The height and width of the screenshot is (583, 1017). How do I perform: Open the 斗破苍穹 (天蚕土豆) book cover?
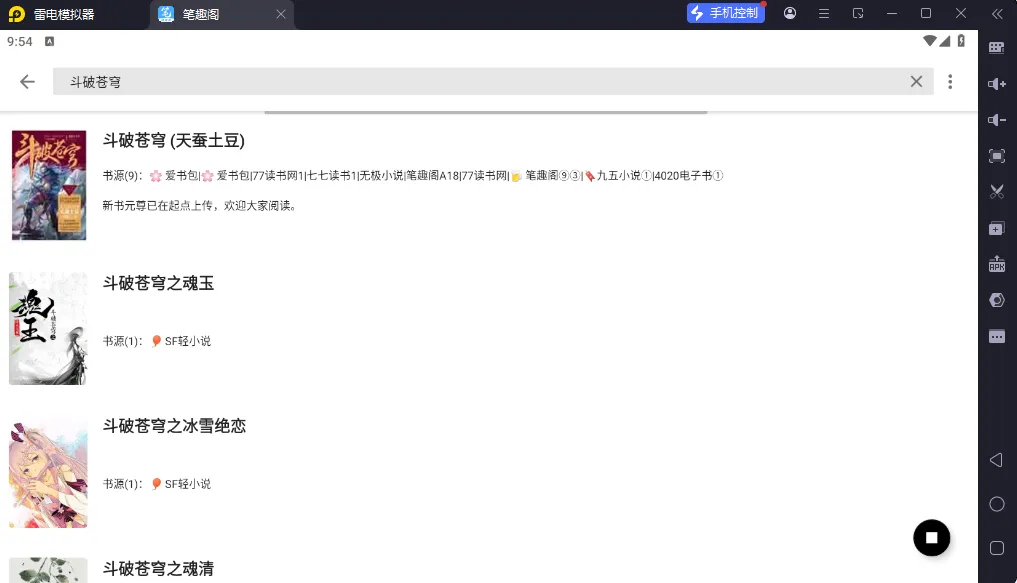(x=49, y=185)
